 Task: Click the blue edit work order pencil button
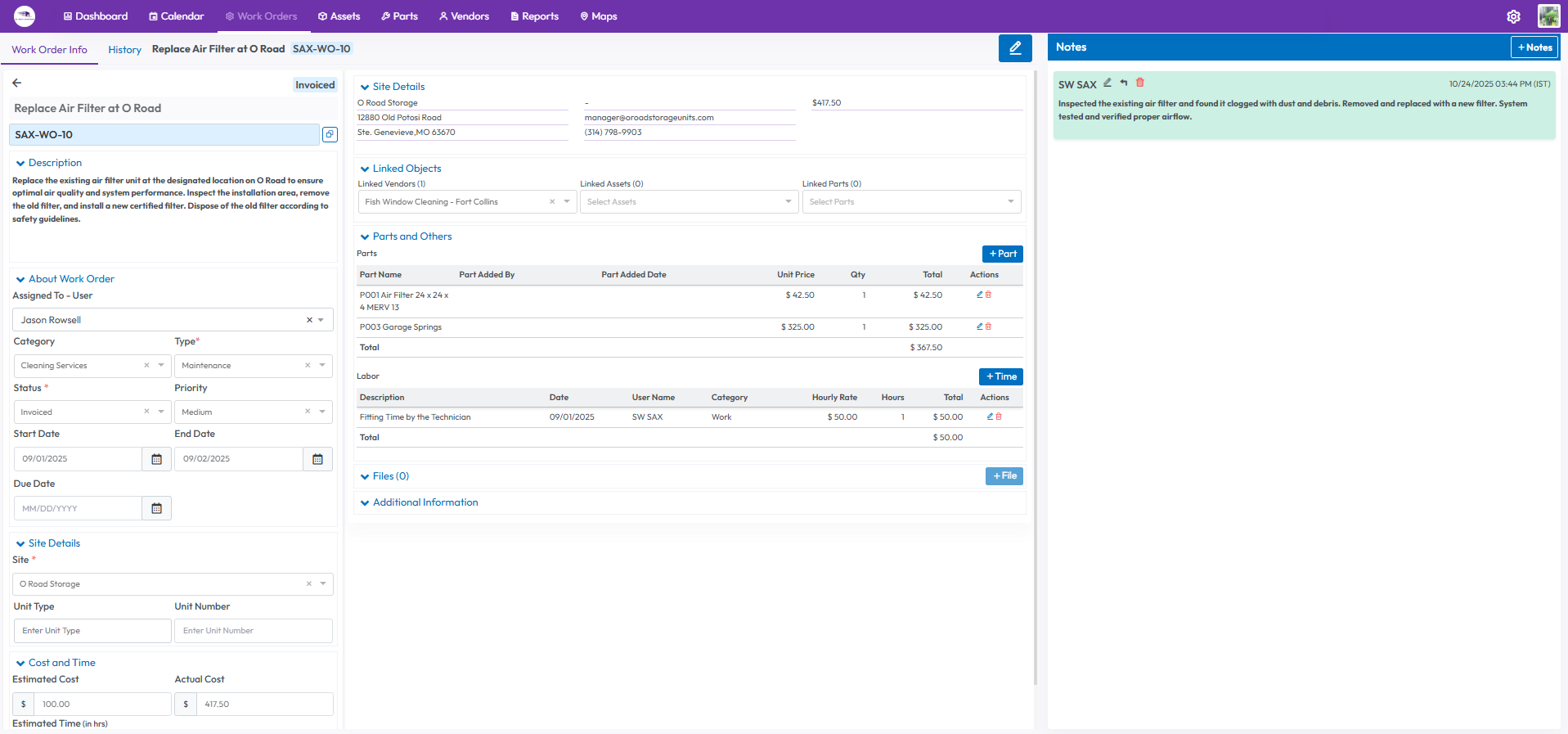click(1014, 48)
